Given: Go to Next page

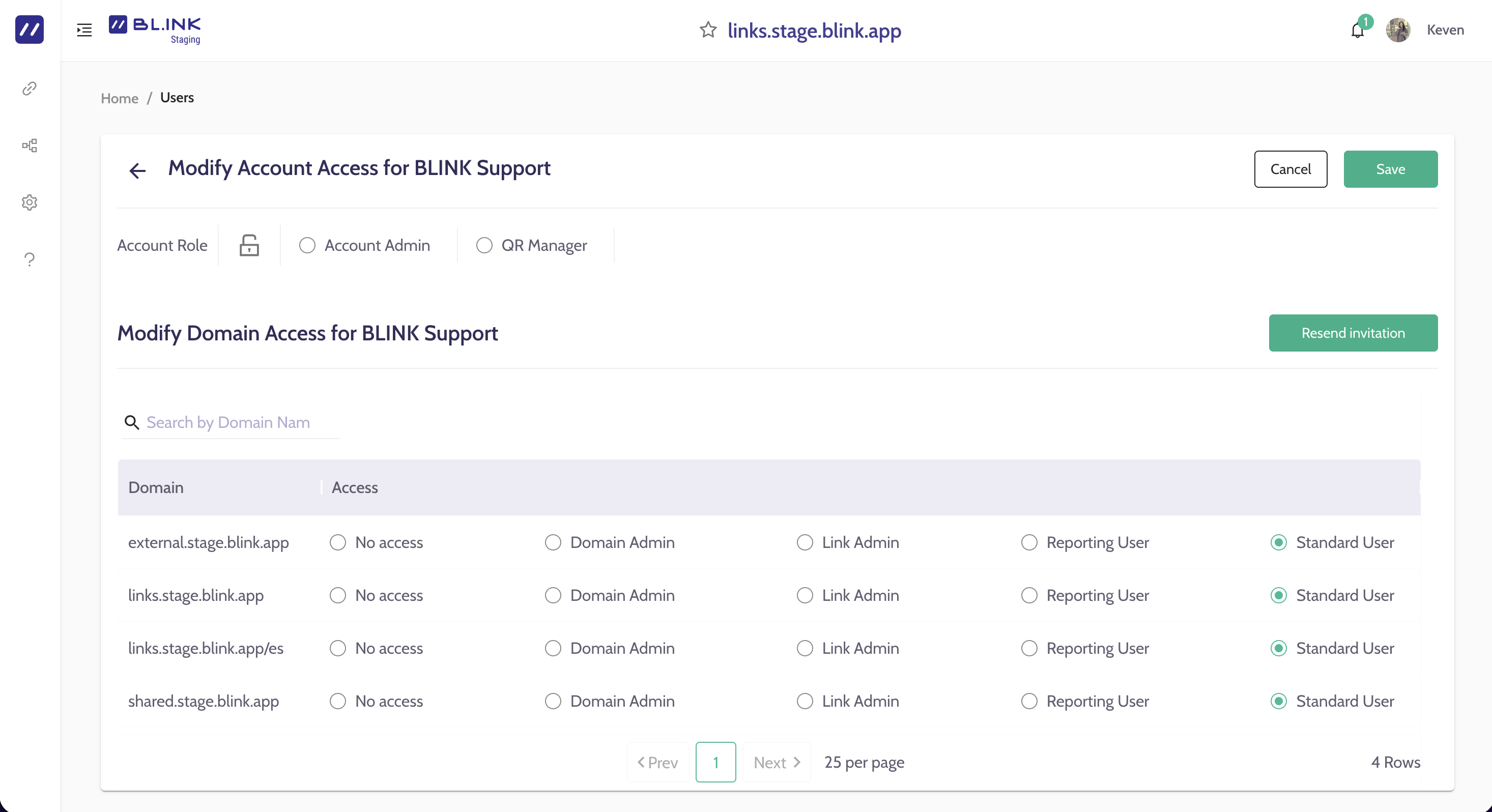Looking at the screenshot, I should tap(776, 762).
